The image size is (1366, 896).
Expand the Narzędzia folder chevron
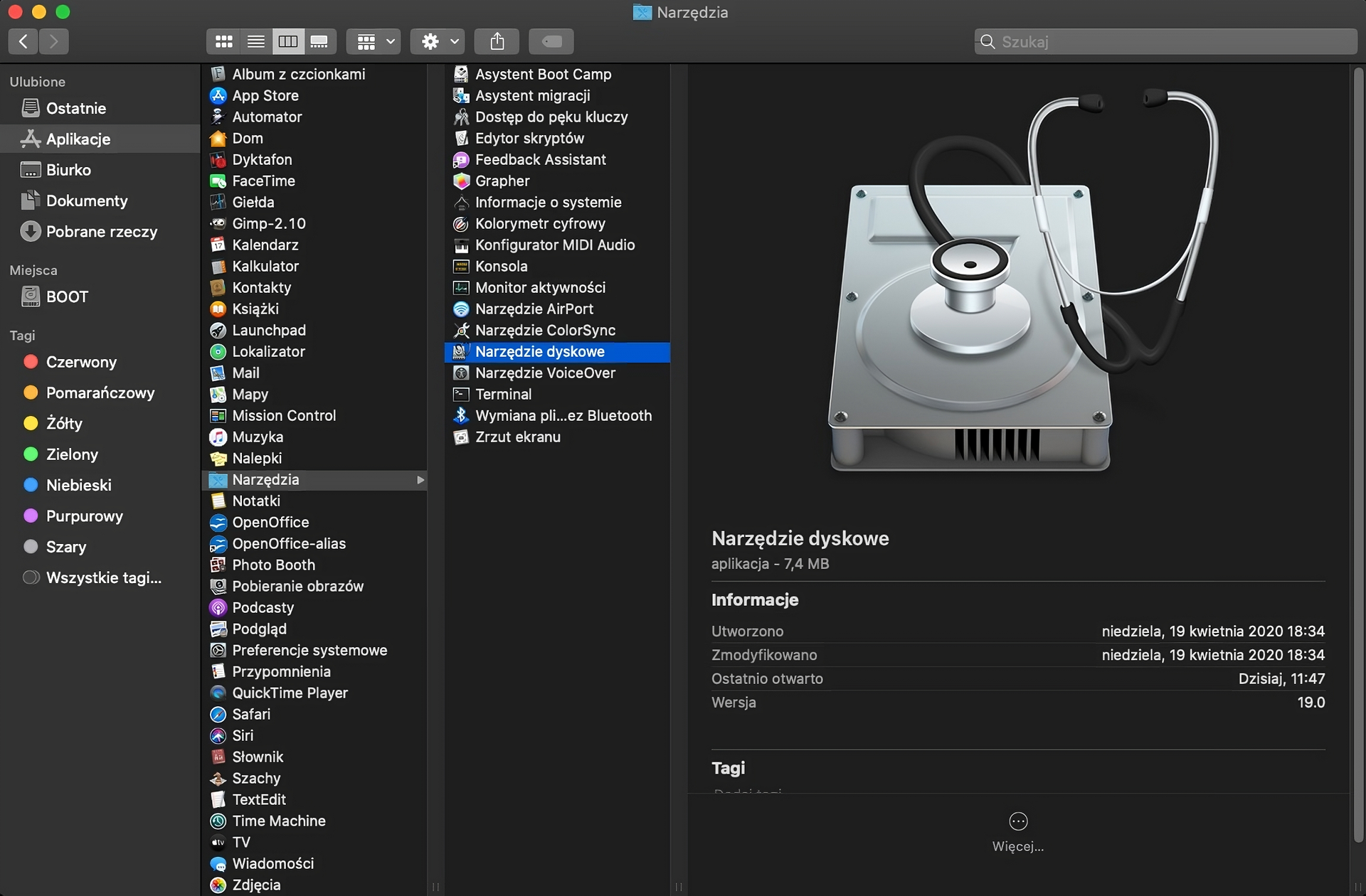pos(420,480)
